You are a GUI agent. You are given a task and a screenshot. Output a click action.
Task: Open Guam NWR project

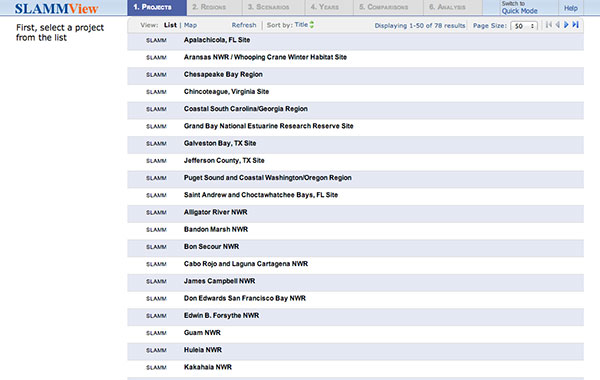202,333
